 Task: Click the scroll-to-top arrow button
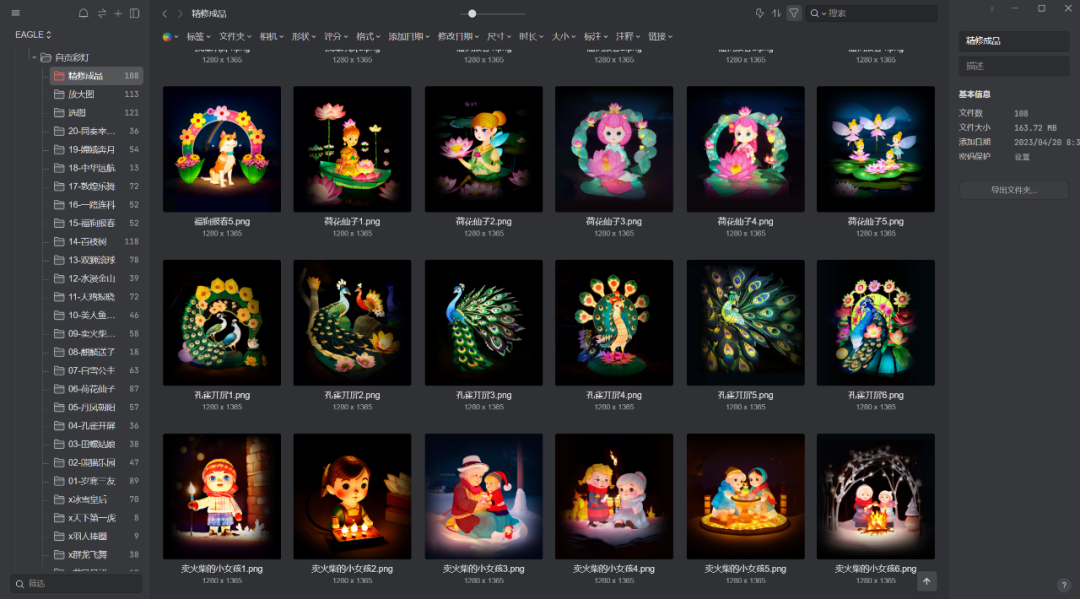coord(926,582)
